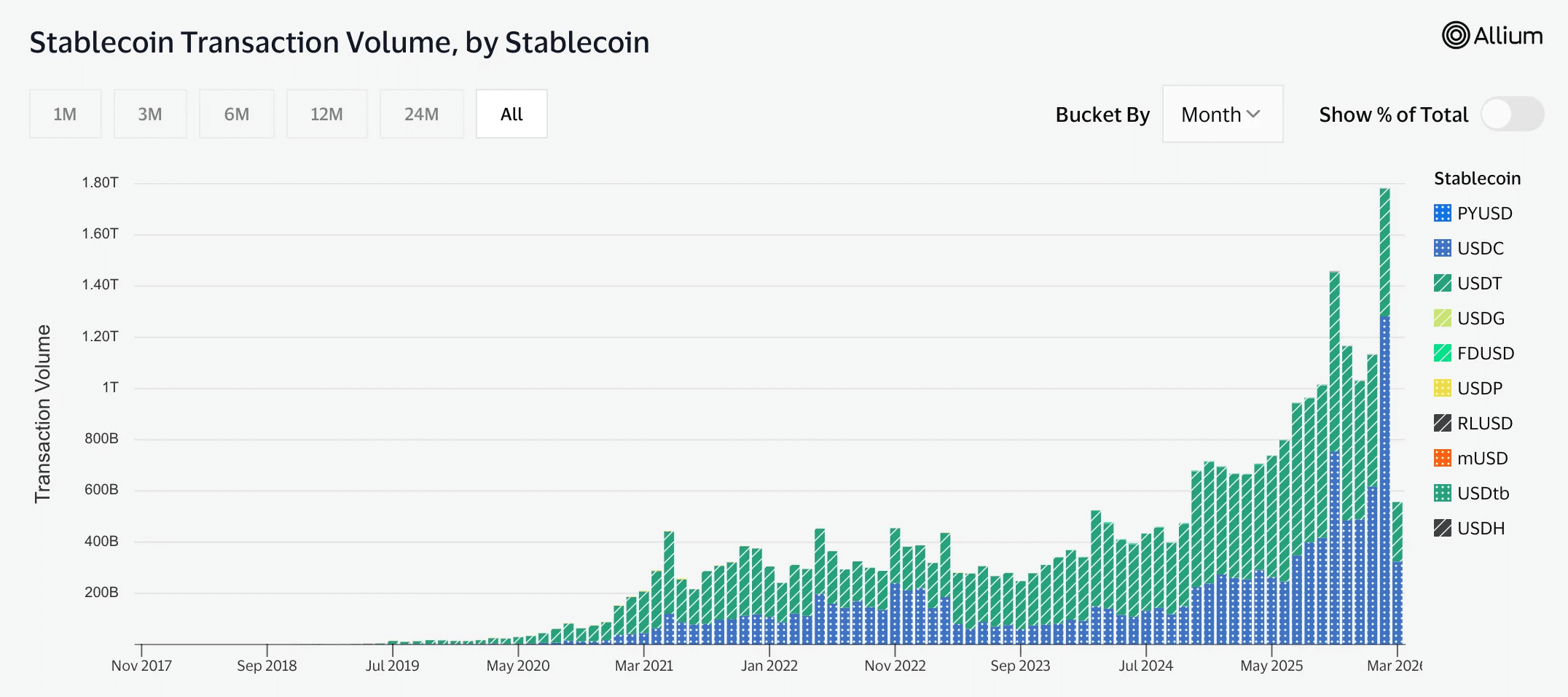This screenshot has height=697, width=1568.
Task: Choose the 3M range button
Action: (150, 114)
